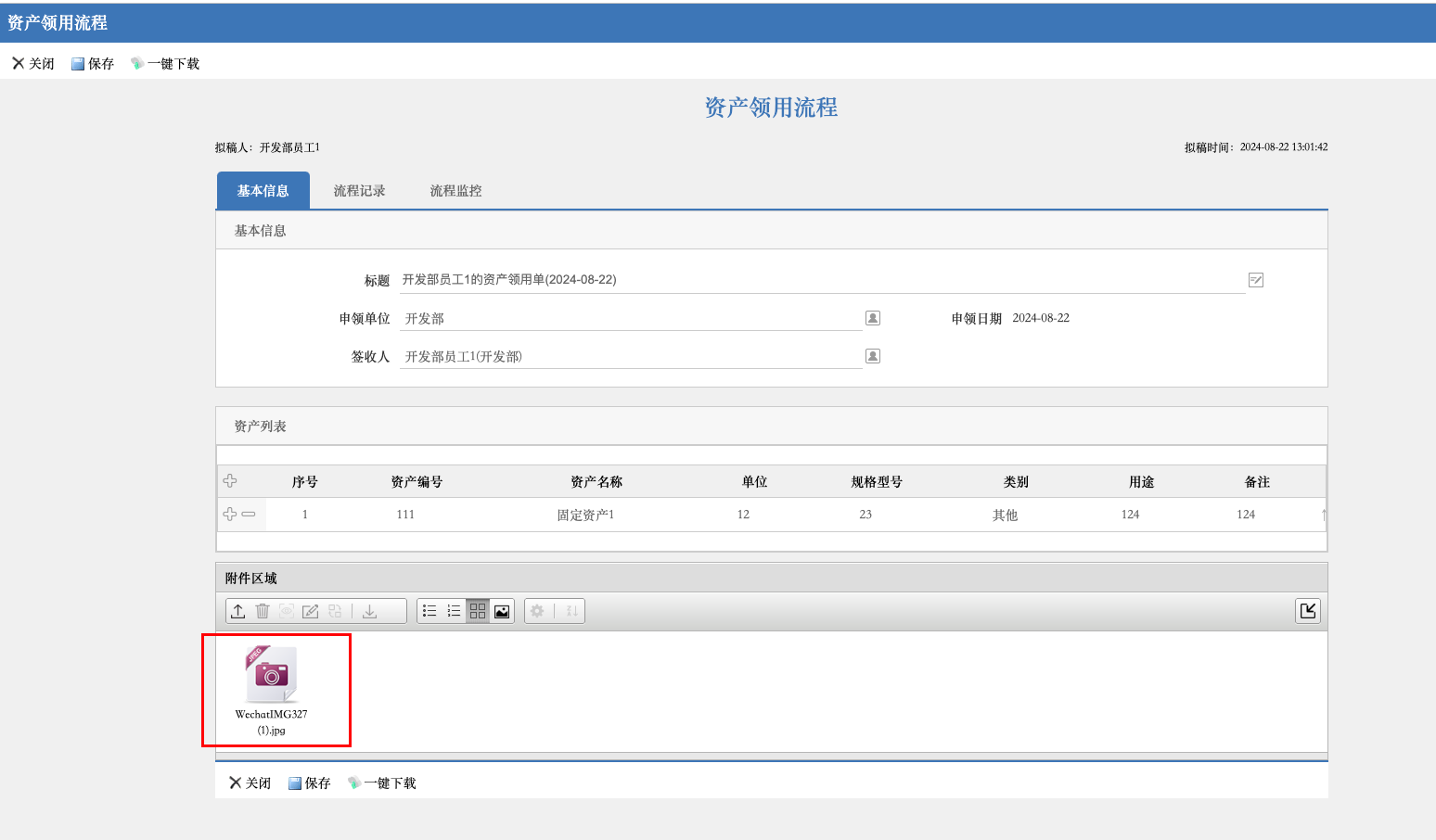This screenshot has width=1436, height=840.
Task: Click the 类别 column header
Action: [1017, 481]
